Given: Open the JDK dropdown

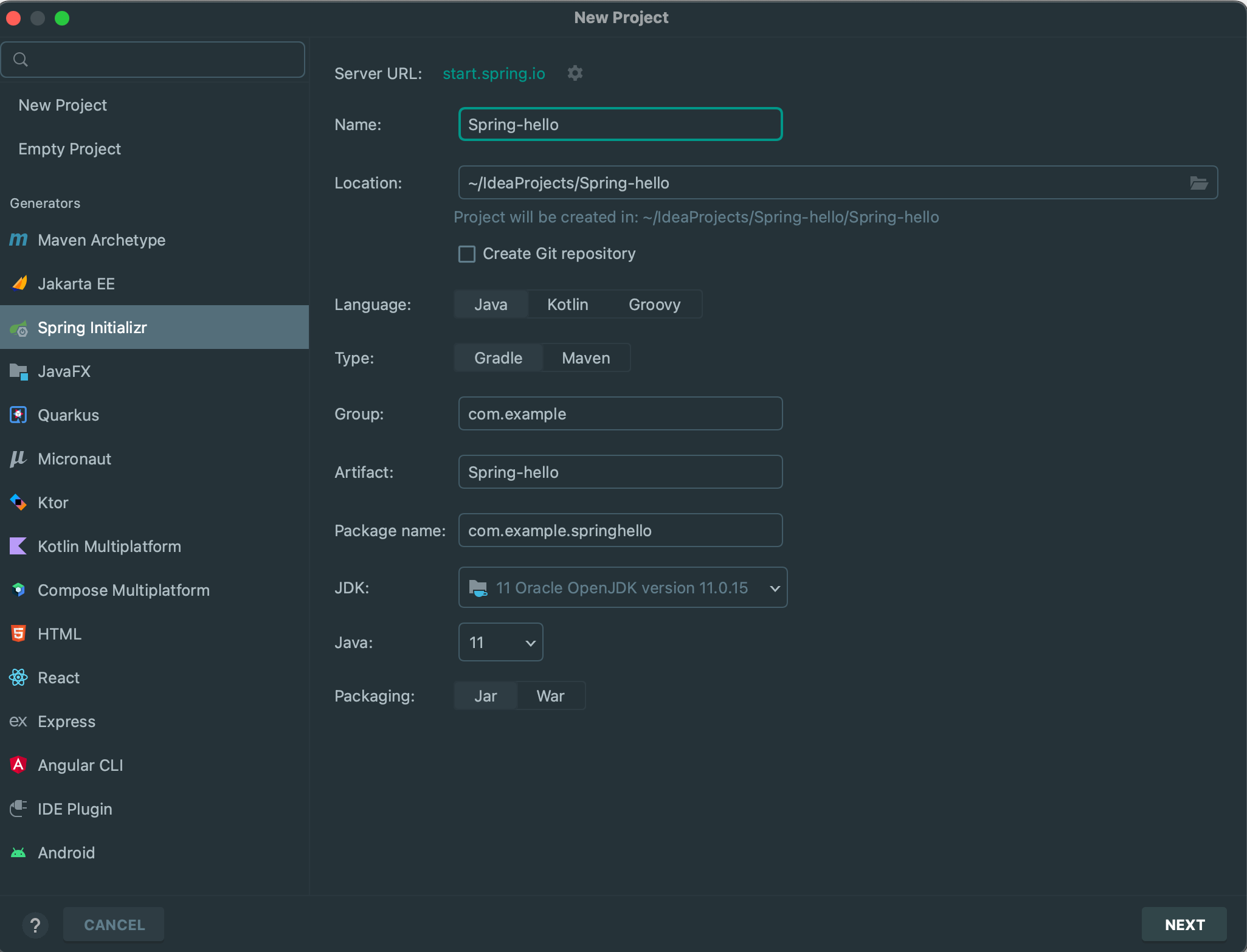Looking at the screenshot, I should pyautogui.click(x=623, y=588).
